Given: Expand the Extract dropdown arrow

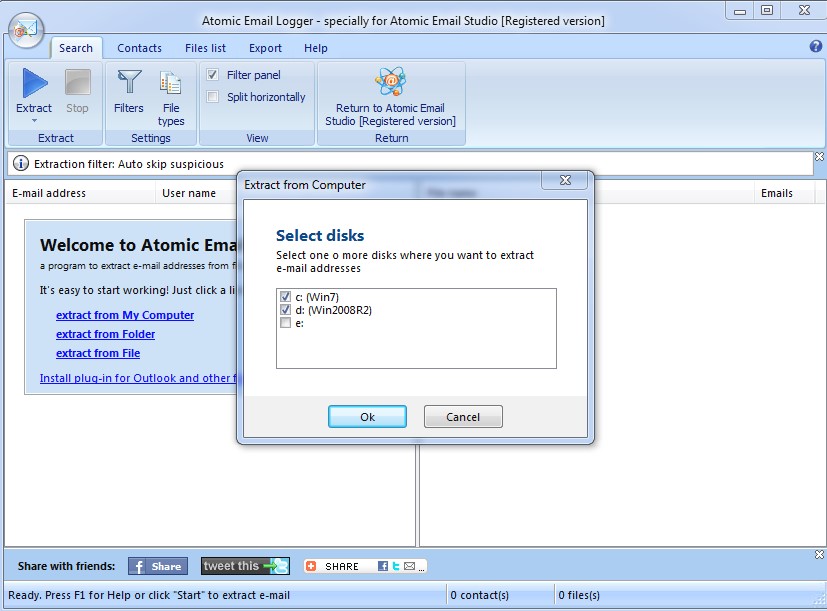Looking at the screenshot, I should click(x=34, y=121).
